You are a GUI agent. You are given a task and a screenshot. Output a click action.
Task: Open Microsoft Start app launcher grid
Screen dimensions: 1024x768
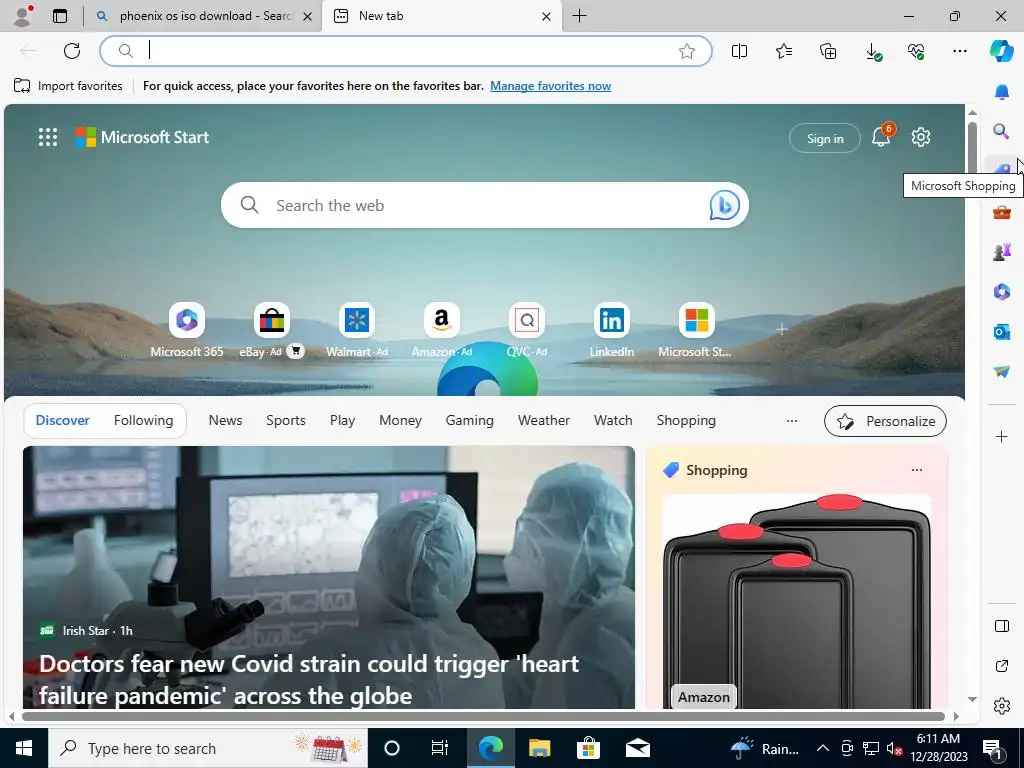[48, 137]
